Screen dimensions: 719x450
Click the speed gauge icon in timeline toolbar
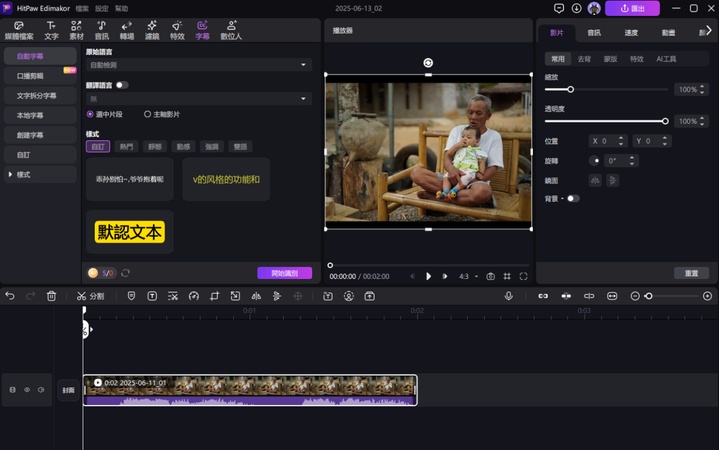pyautogui.click(x=194, y=296)
